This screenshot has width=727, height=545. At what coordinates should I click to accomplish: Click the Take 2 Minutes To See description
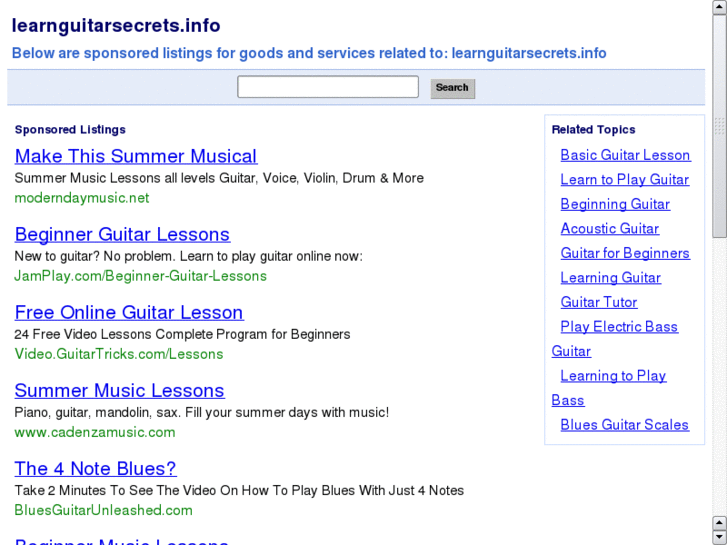pos(239,490)
